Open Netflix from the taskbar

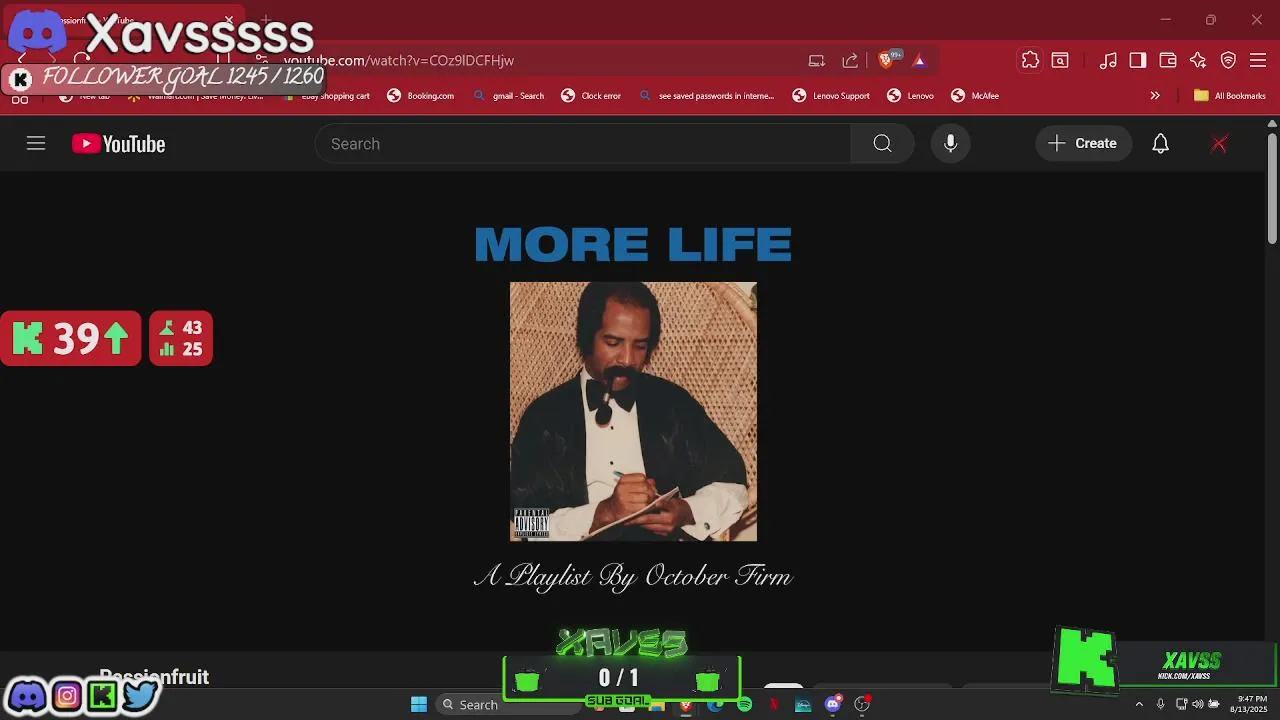pos(774,705)
